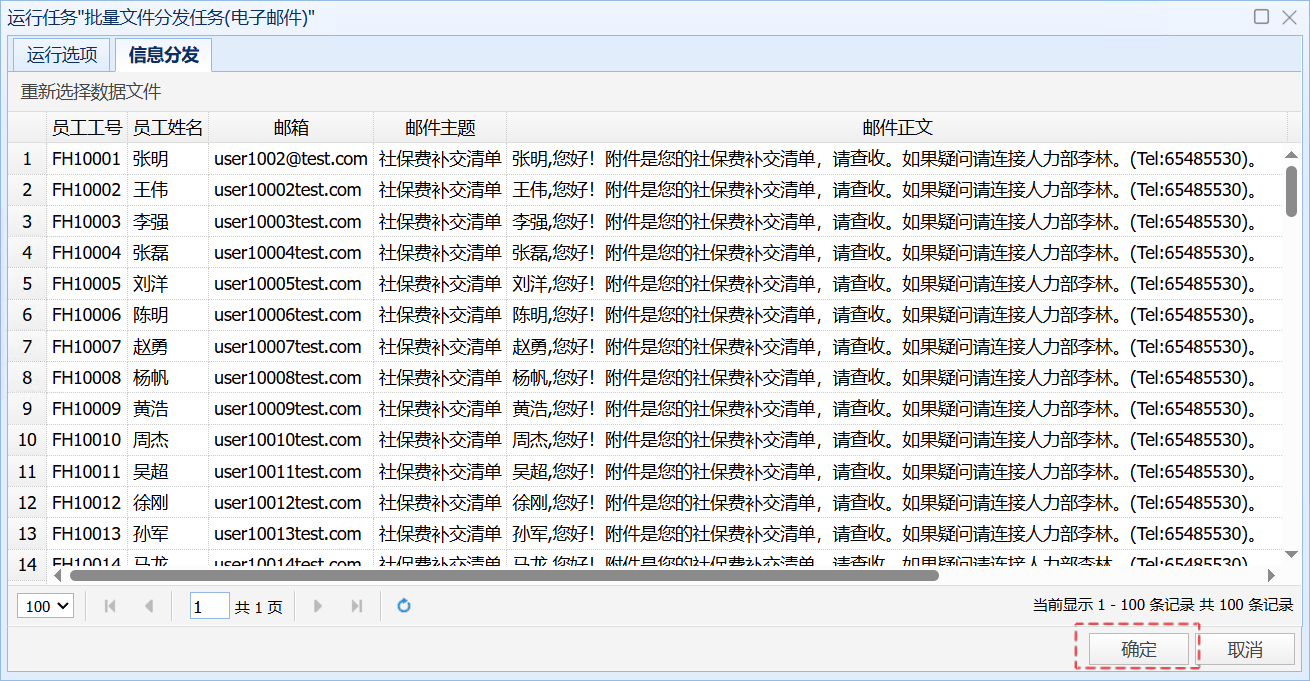
Task: Click inside the page number input box
Action: (209, 605)
